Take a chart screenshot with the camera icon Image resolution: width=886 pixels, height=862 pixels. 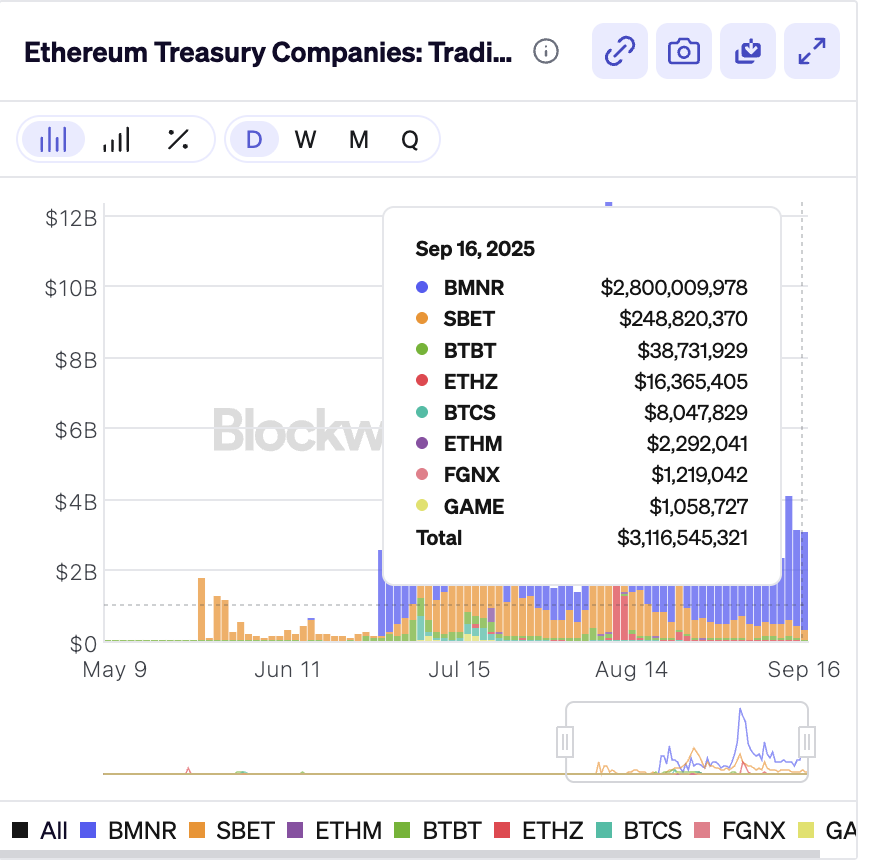tap(684, 52)
